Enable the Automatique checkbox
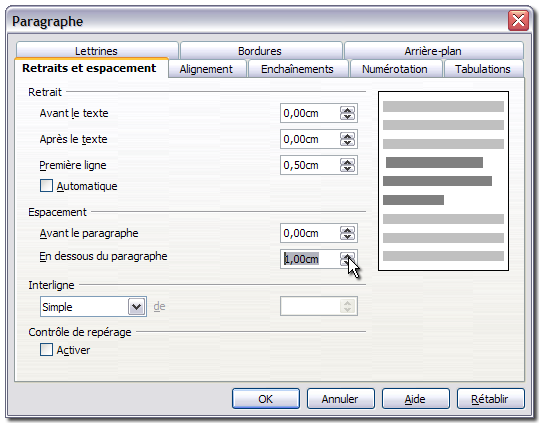Viewport: 539px width, 423px height. pyautogui.click(x=46, y=186)
